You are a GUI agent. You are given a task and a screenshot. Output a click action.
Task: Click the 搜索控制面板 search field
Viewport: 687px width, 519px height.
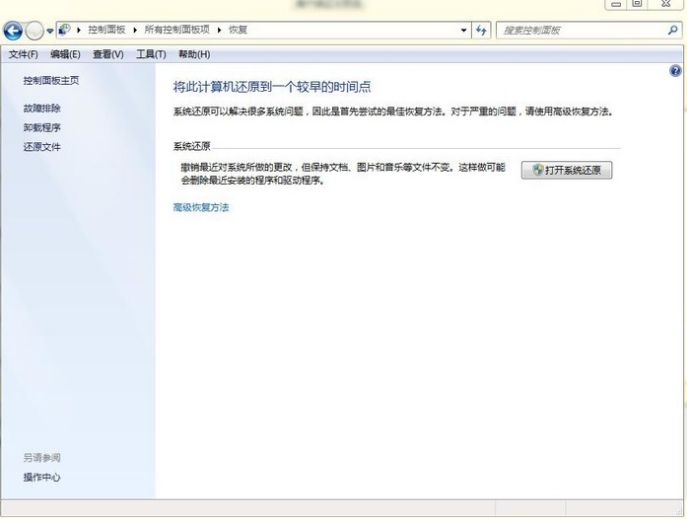[580, 31]
